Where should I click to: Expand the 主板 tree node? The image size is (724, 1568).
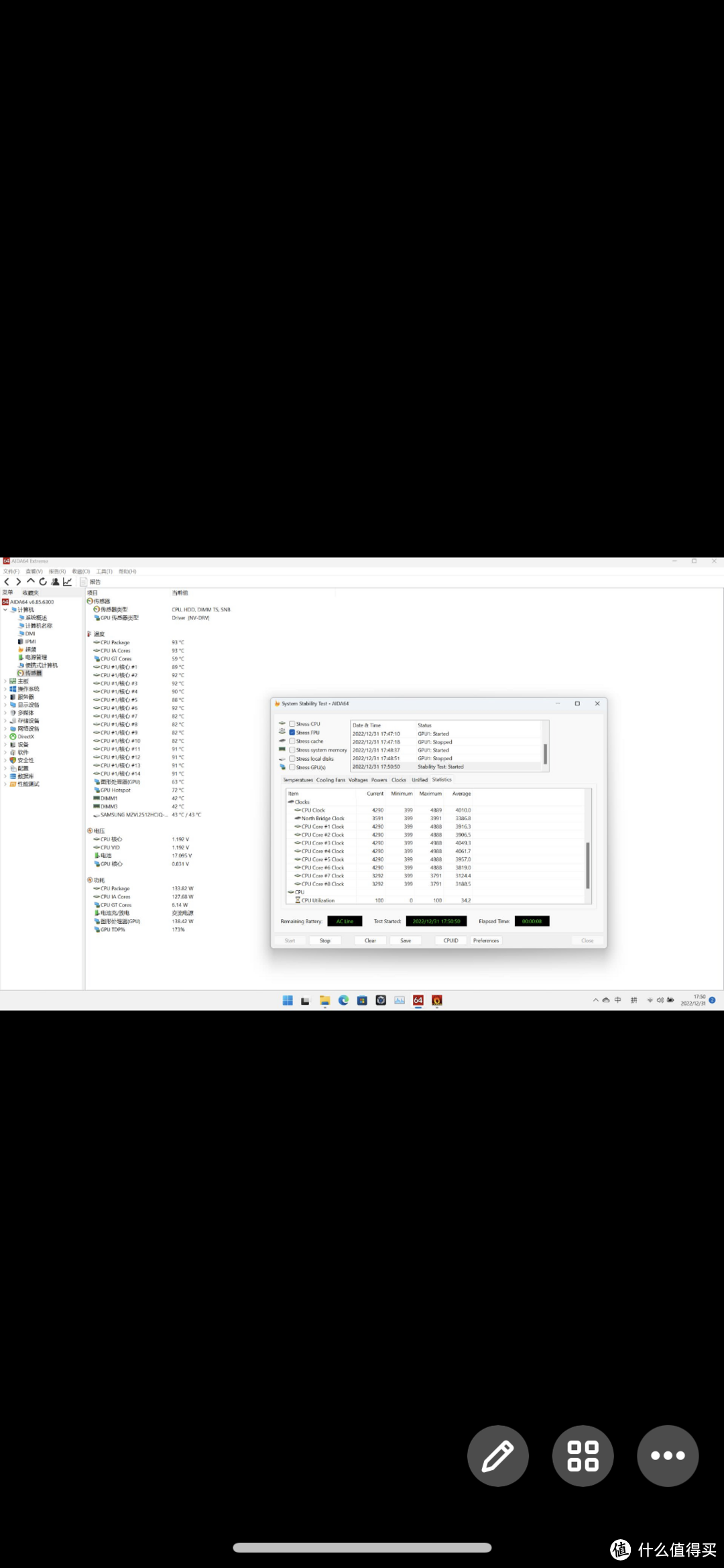[5, 681]
